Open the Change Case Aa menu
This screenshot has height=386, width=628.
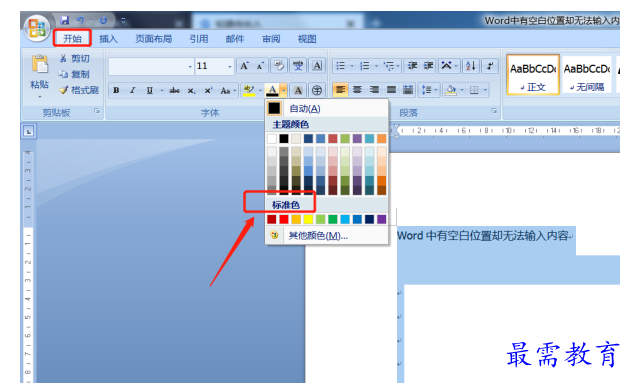(x=228, y=90)
